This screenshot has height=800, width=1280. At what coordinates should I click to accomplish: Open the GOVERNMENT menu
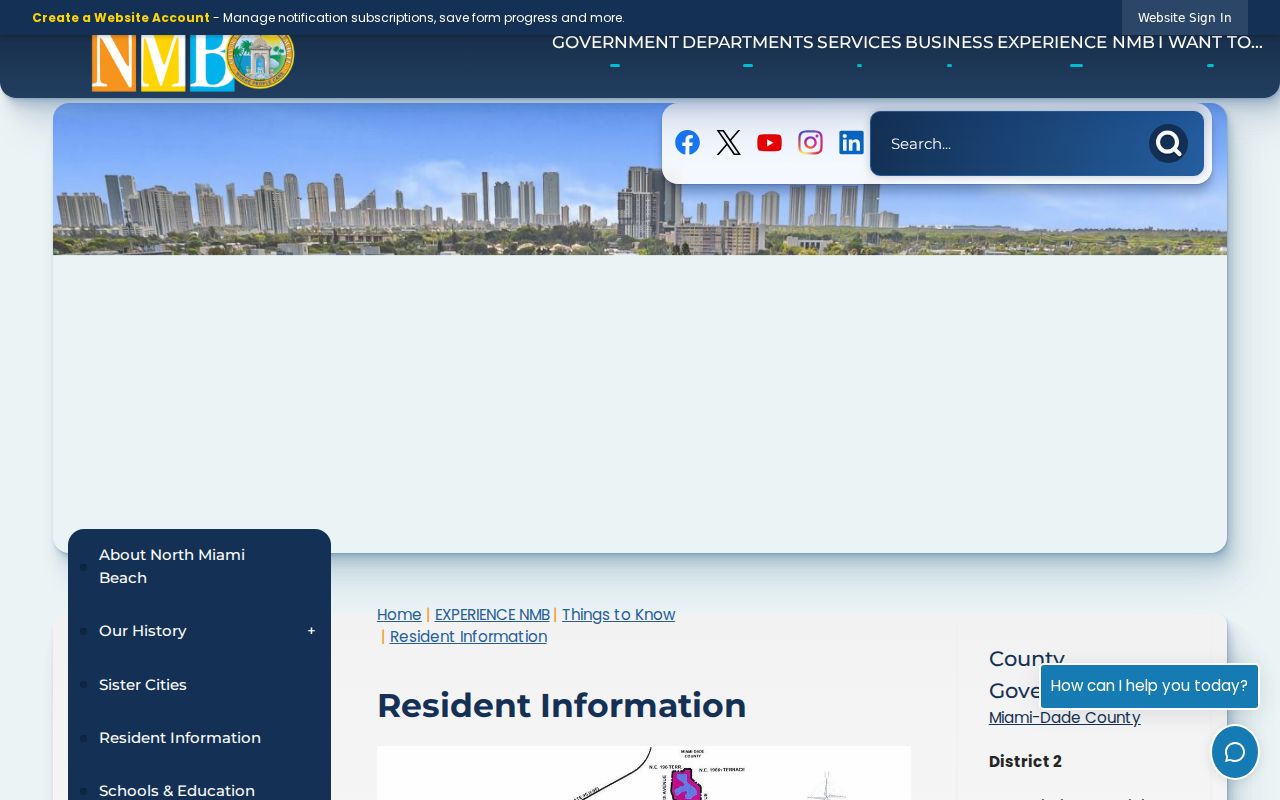click(615, 42)
